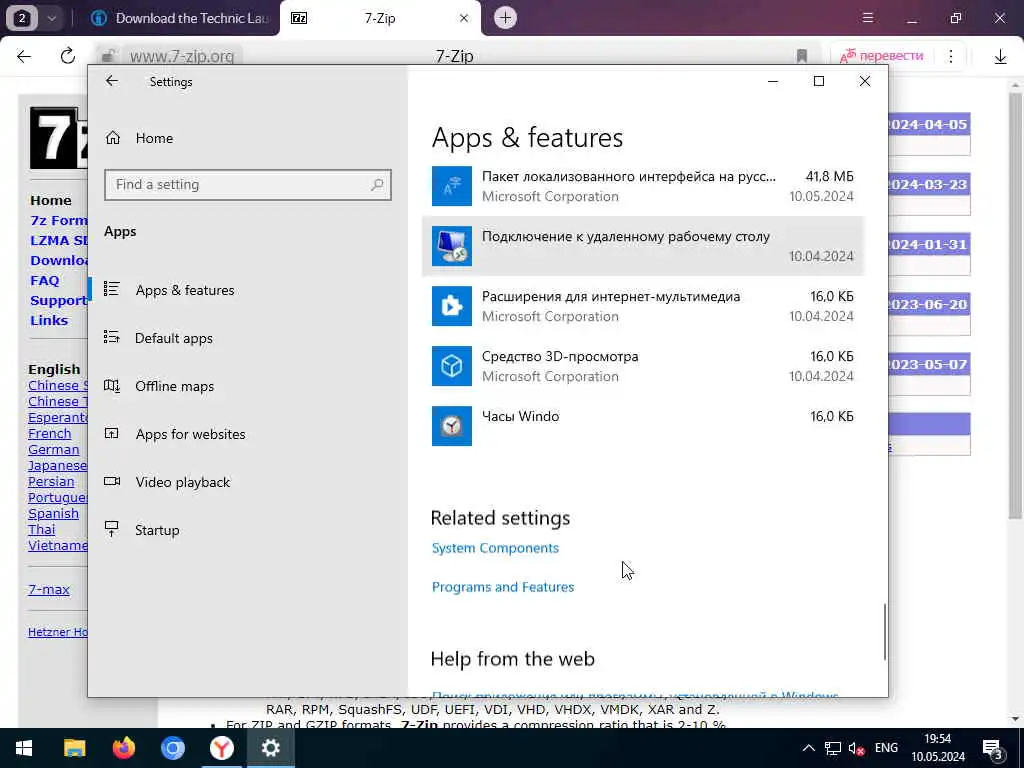Click the Startup icon in sidebar
The image size is (1024, 768).
pyautogui.click(x=112, y=529)
